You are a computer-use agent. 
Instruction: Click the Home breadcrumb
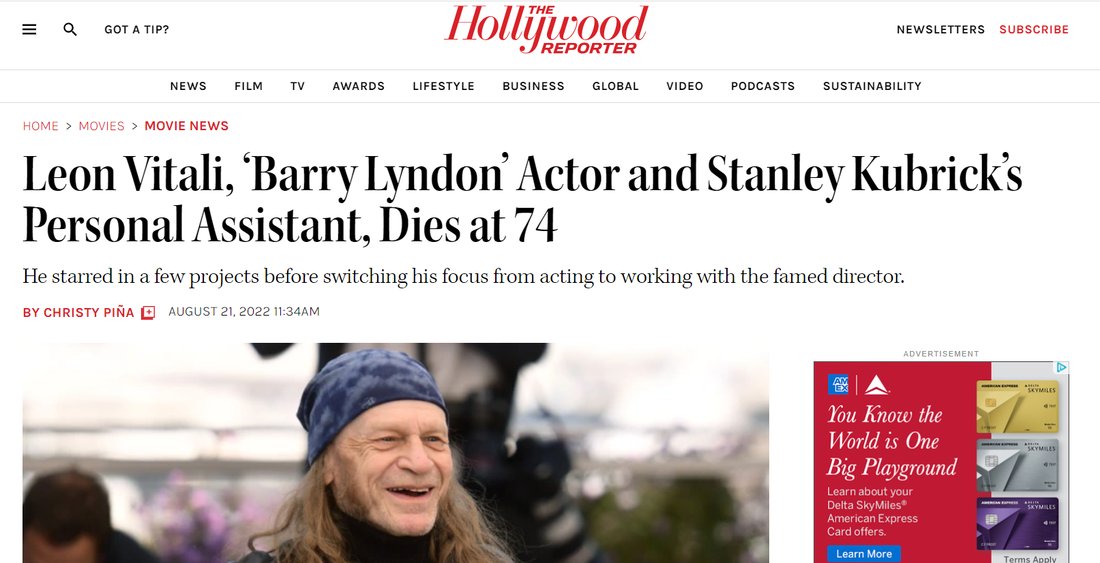pos(41,126)
